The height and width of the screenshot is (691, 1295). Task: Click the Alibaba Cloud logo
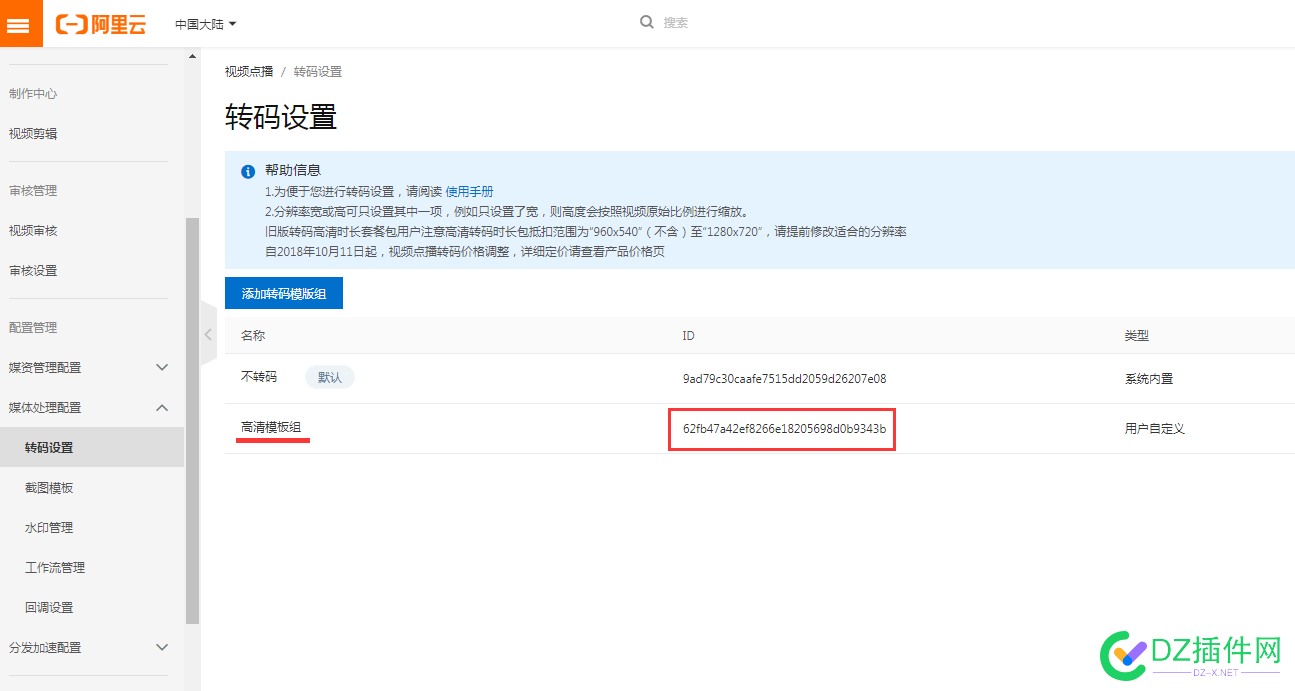(101, 24)
